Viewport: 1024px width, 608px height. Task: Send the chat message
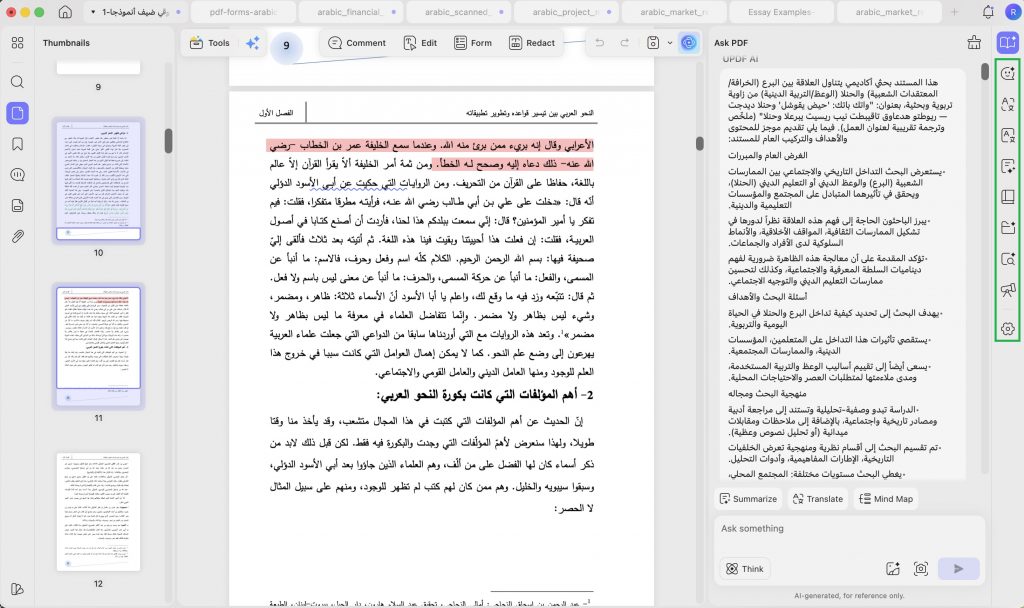coord(958,569)
